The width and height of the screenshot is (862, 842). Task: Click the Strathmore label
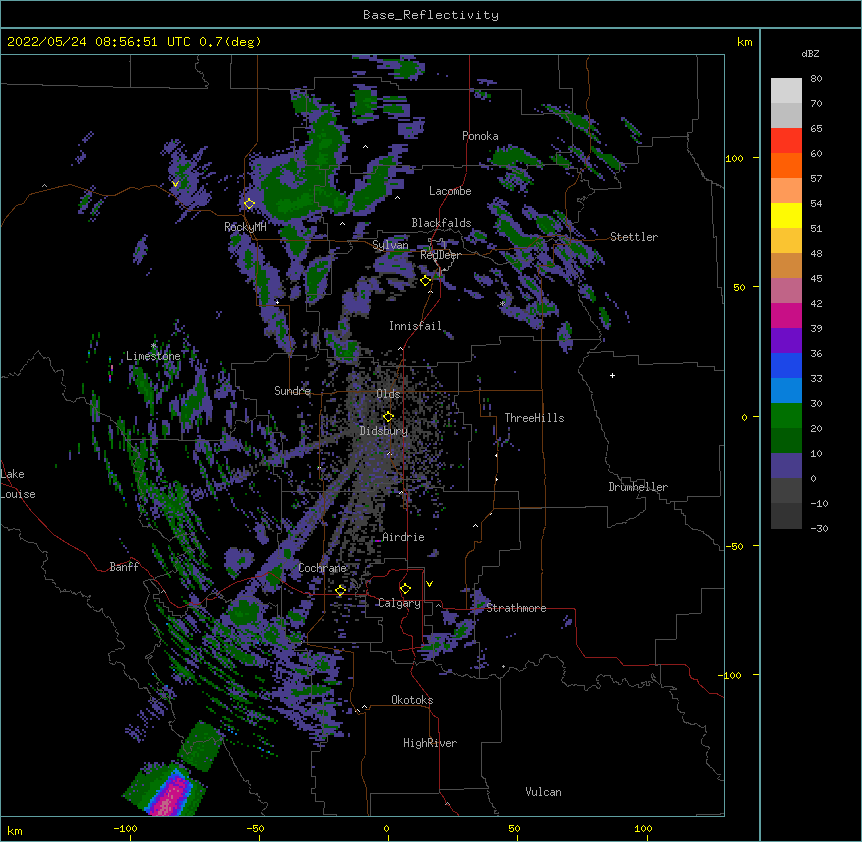516,608
